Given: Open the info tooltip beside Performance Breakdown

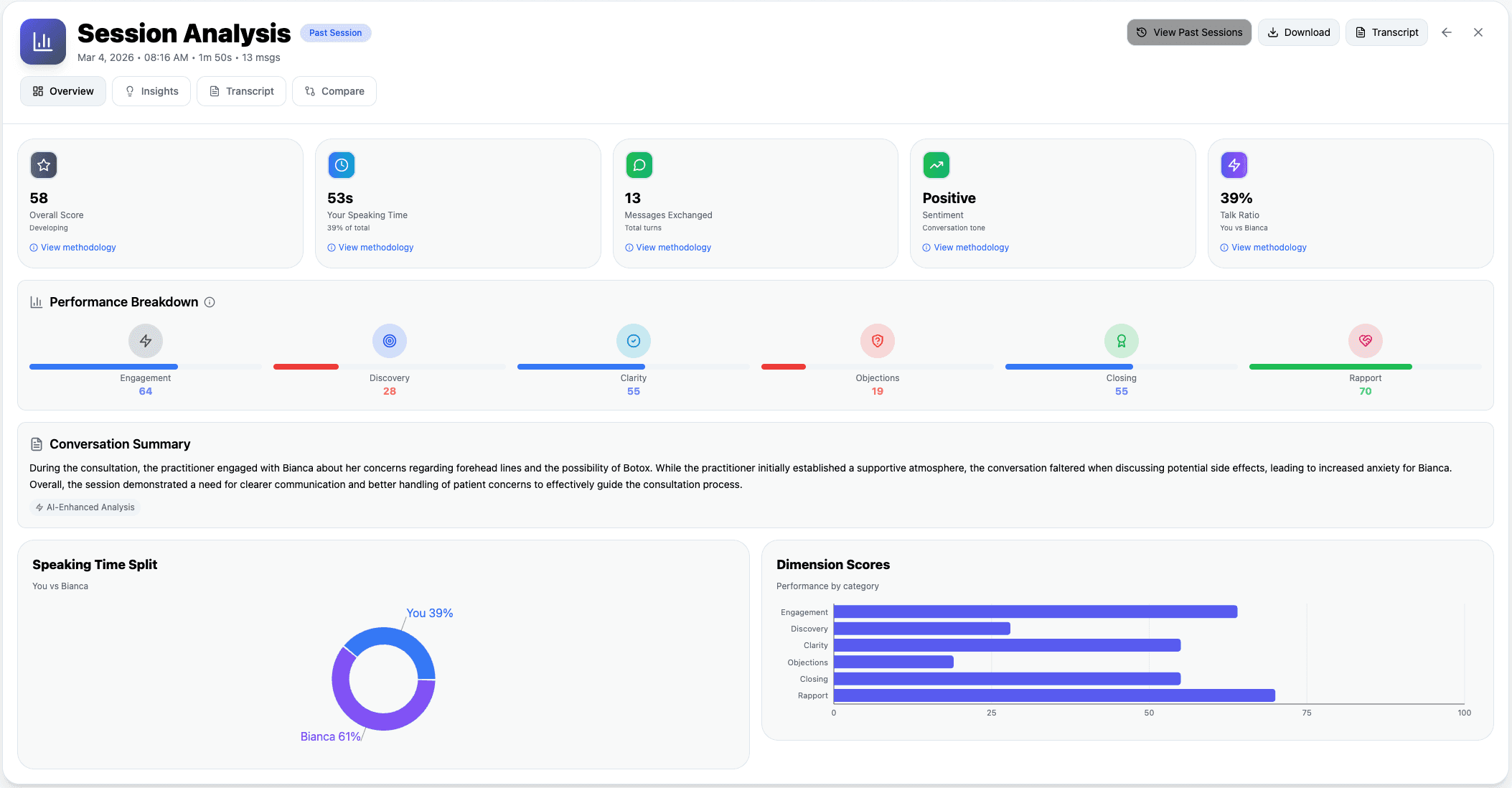Looking at the screenshot, I should (x=209, y=302).
